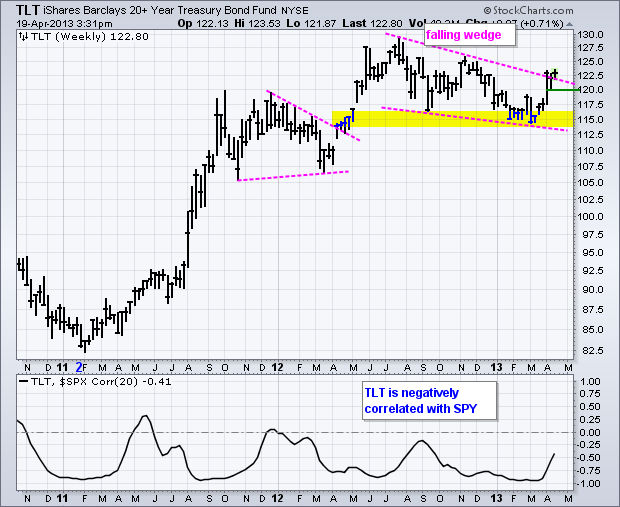Click the small triangle after the Chg value

point(569,24)
